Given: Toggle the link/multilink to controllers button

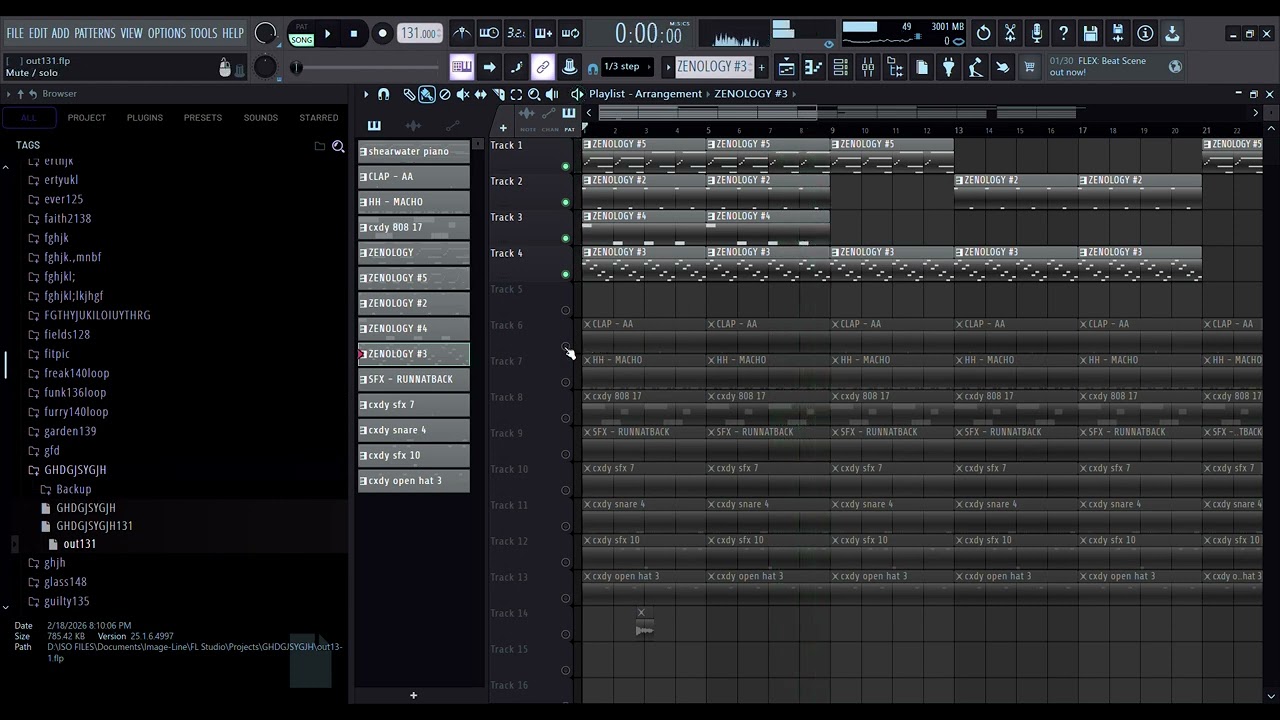Looking at the screenshot, I should point(543,67).
